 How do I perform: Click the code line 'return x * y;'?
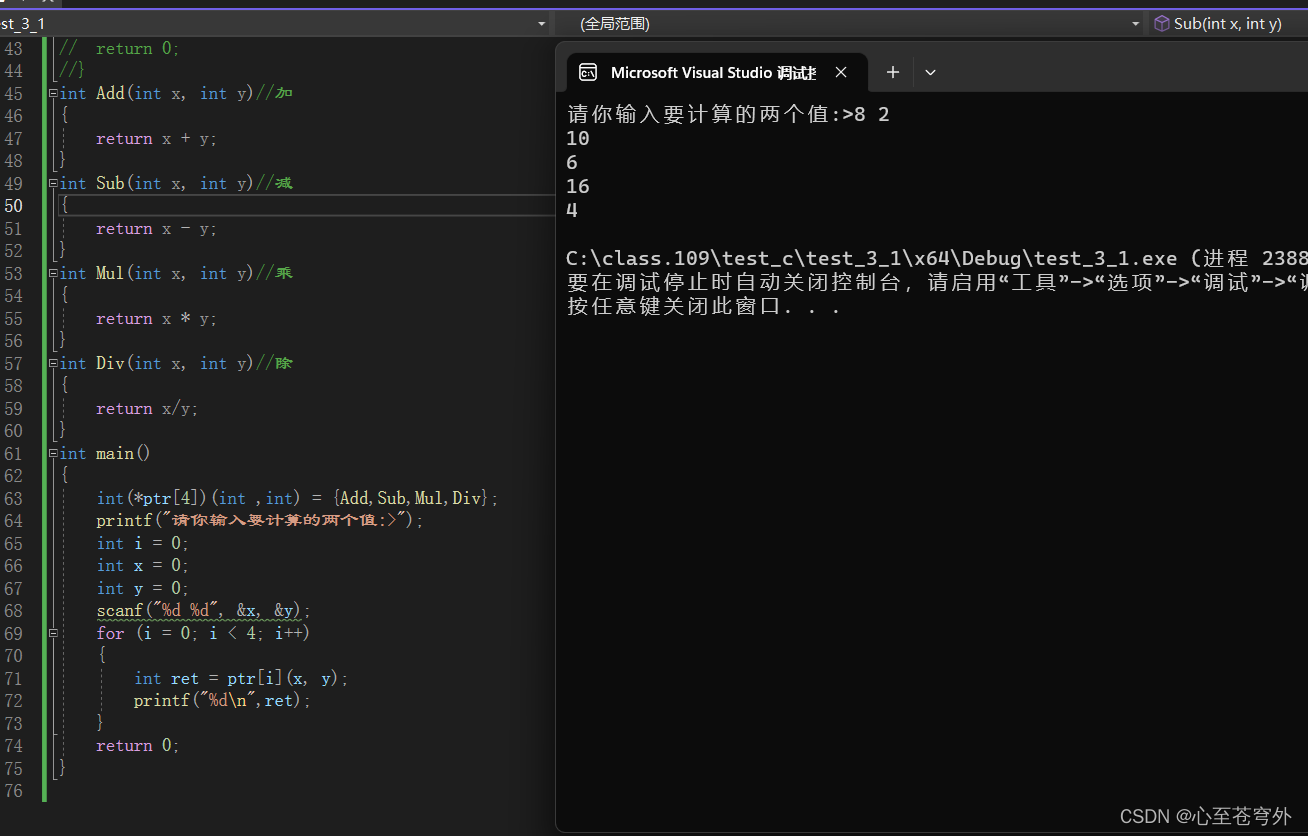pyautogui.click(x=156, y=318)
